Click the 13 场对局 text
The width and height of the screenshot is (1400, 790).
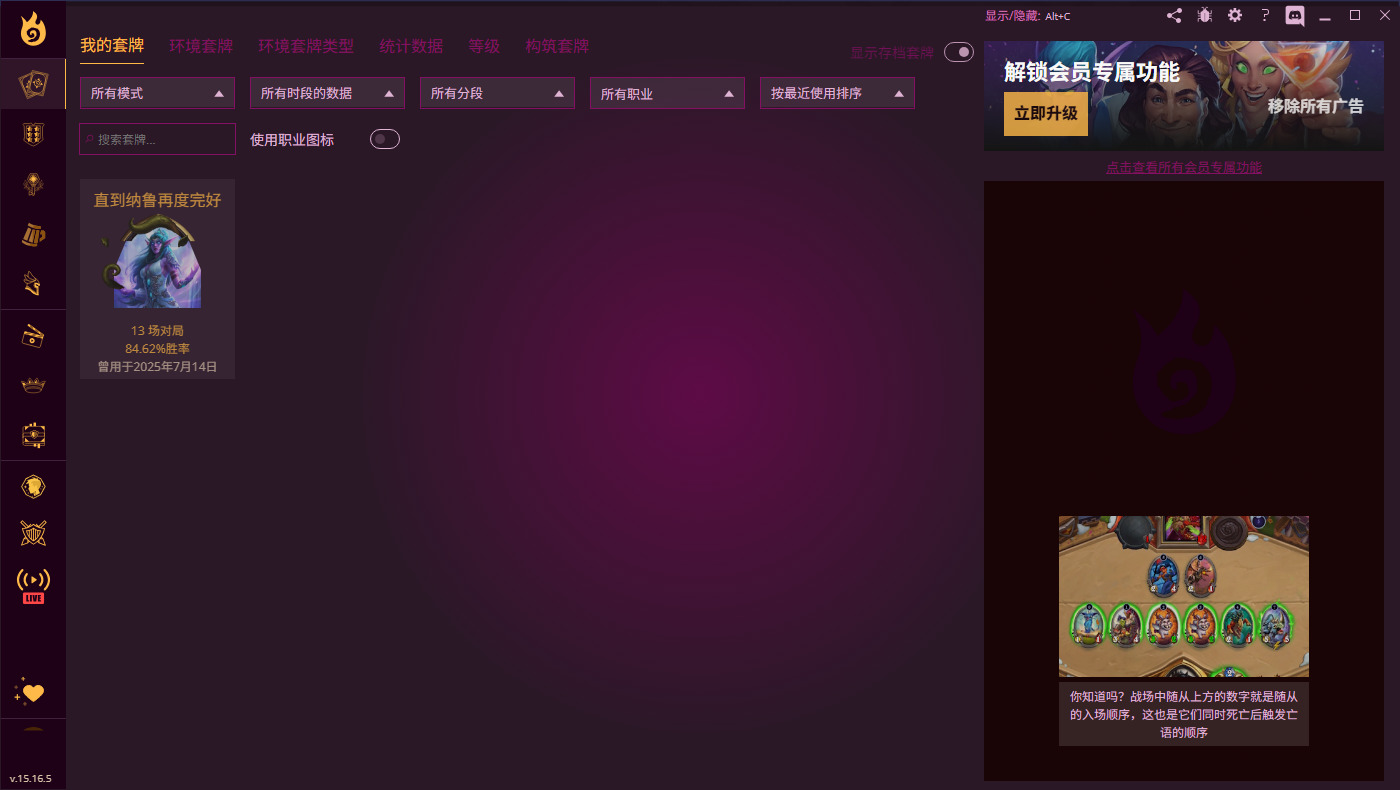click(x=157, y=330)
